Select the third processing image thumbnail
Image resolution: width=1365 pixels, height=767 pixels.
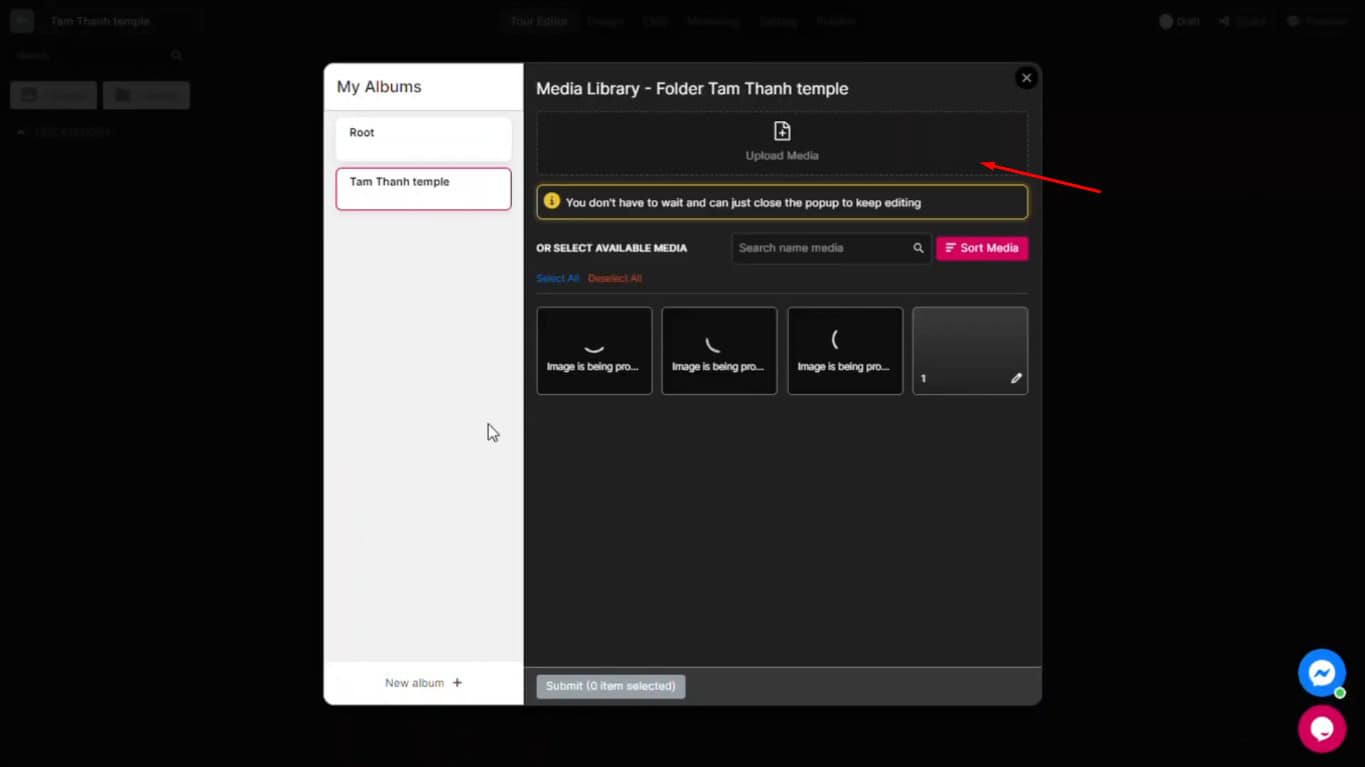[x=845, y=350]
